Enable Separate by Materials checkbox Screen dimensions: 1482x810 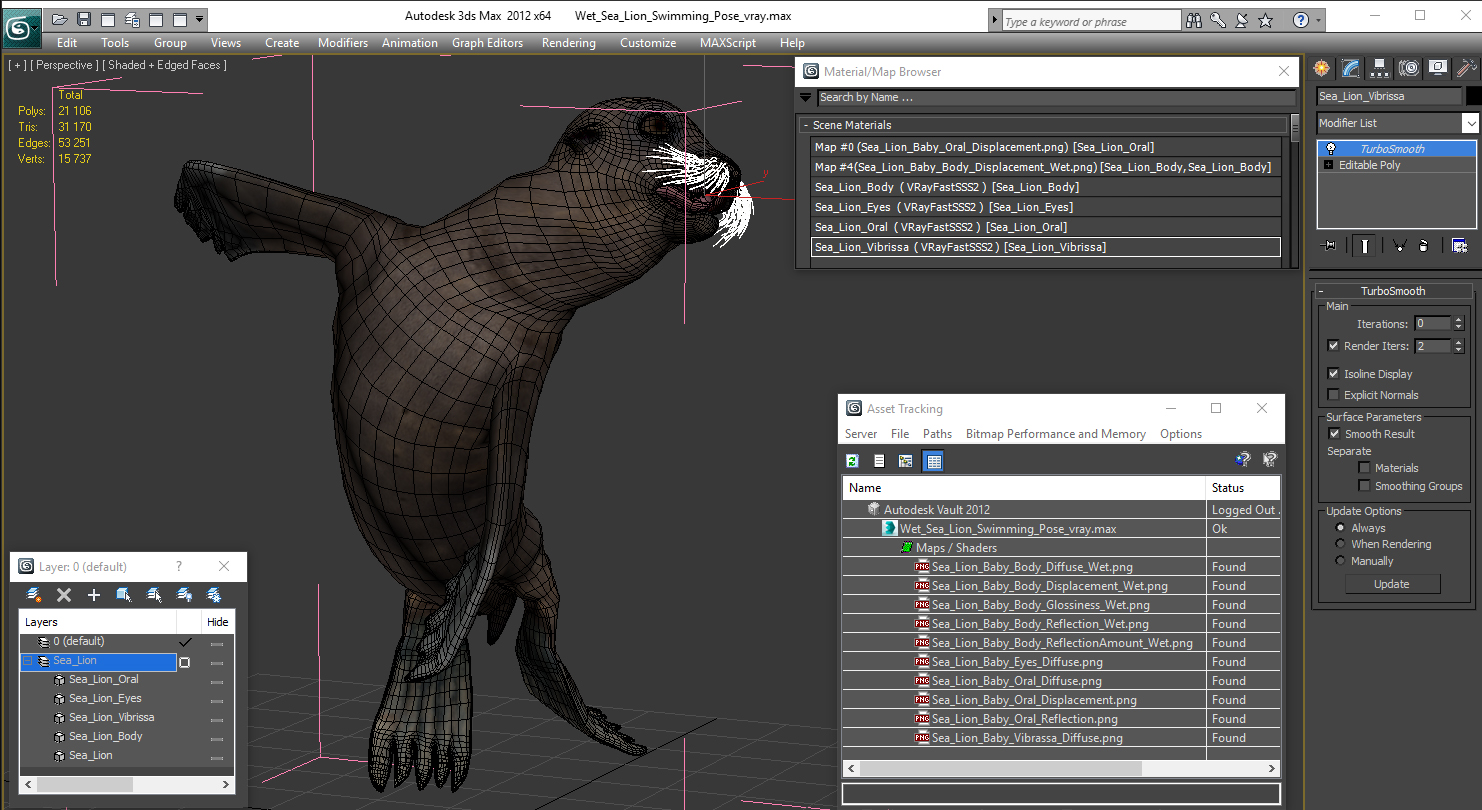(x=1364, y=468)
